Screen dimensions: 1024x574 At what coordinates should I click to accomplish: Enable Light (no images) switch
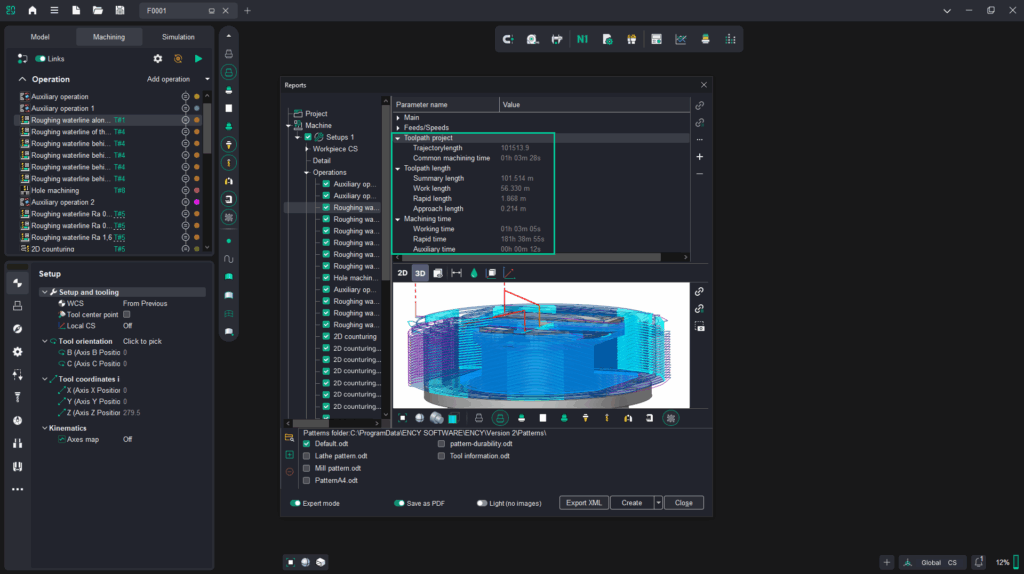(x=482, y=503)
